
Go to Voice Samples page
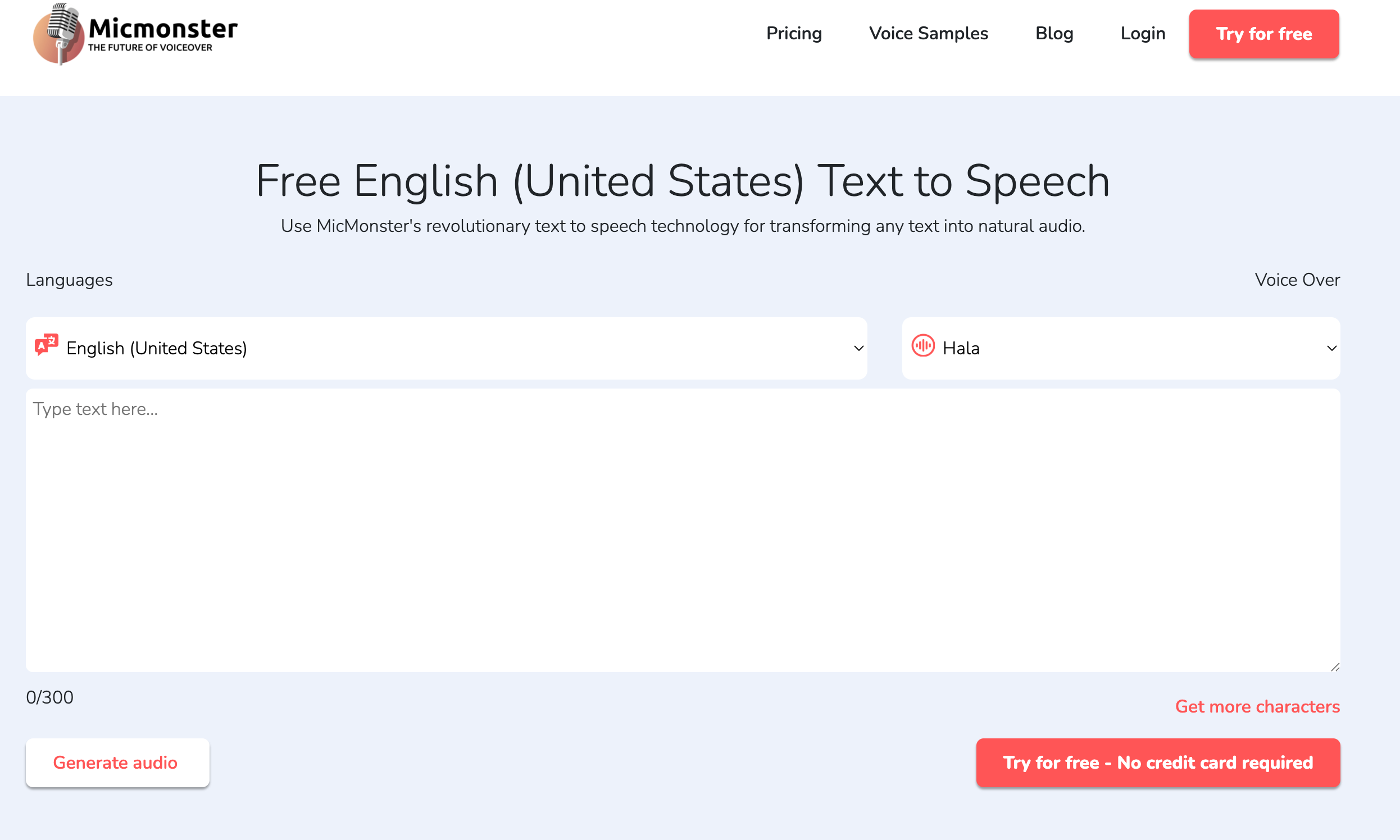pos(928,34)
